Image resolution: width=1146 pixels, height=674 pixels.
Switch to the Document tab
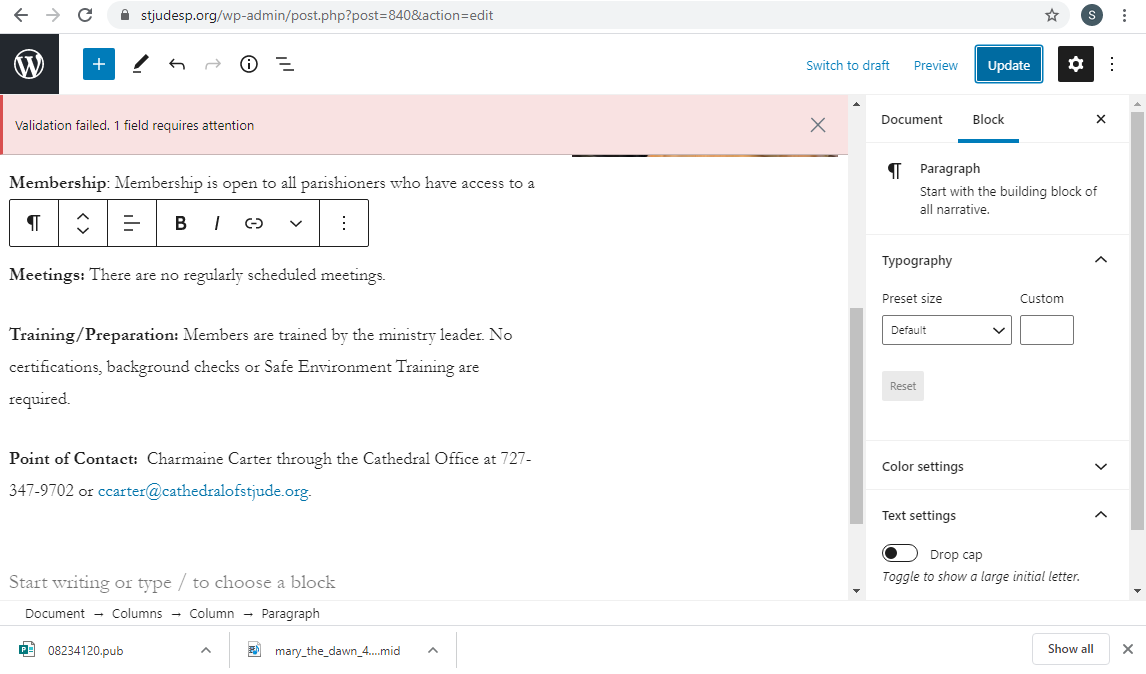911,120
